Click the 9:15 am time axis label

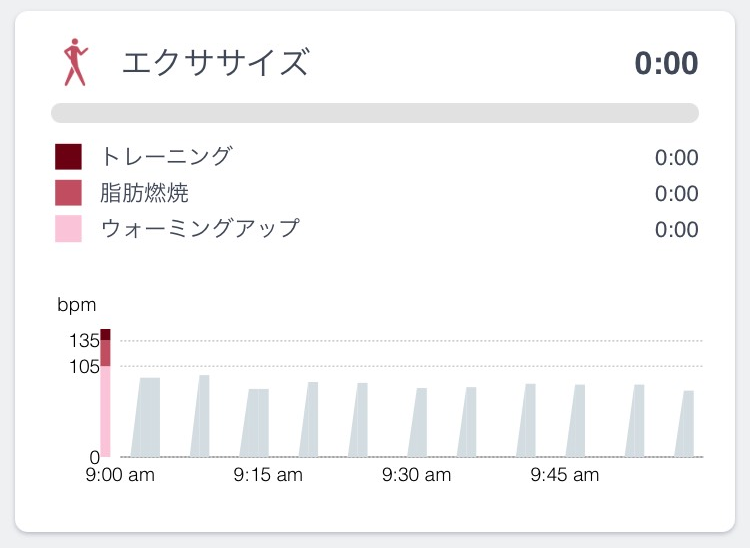click(268, 475)
